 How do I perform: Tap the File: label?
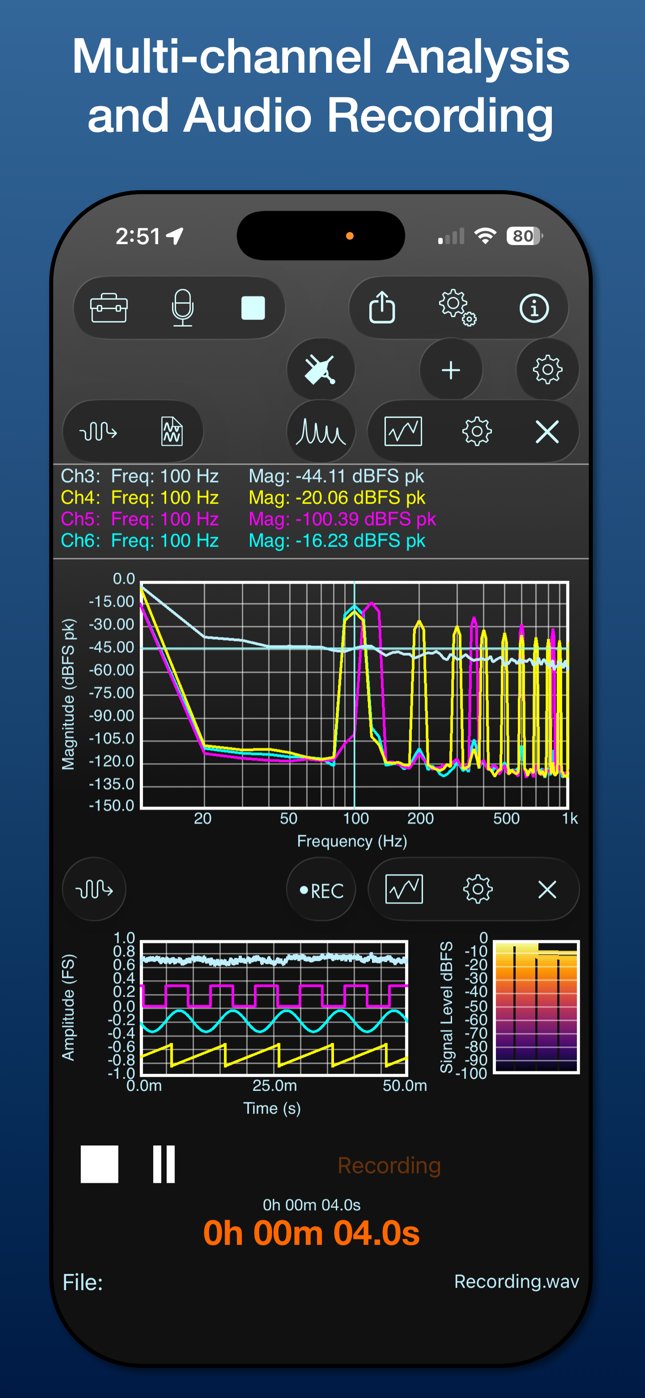tap(83, 1282)
